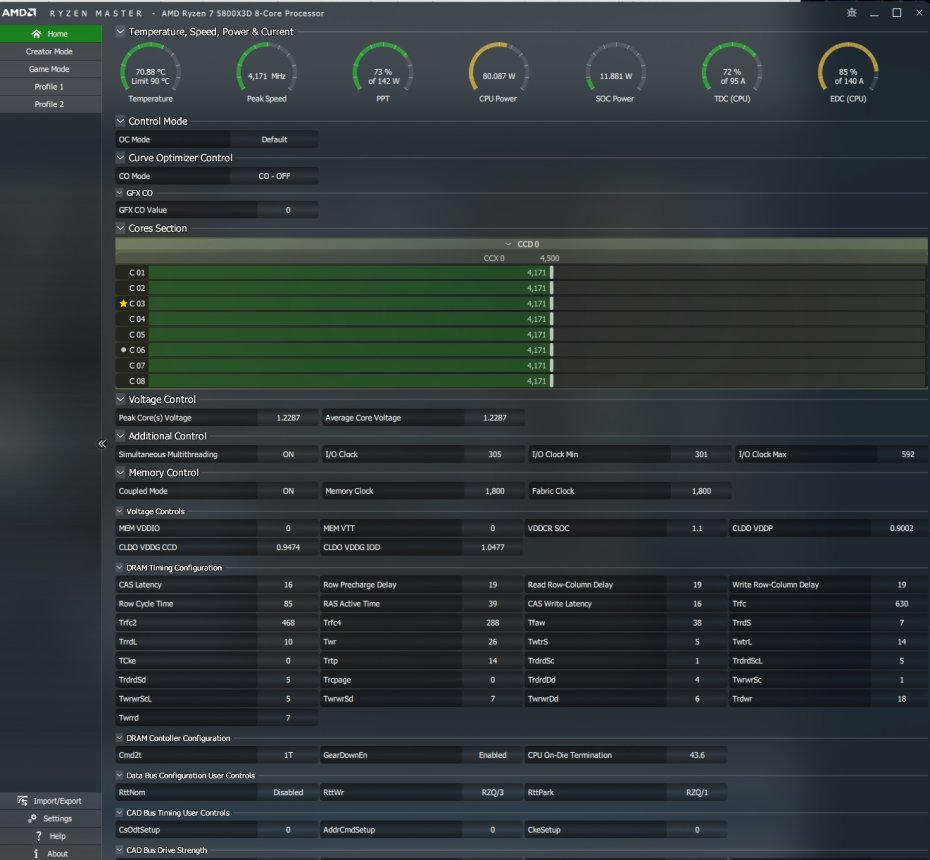Collapse Data Bus Configuration User Controls

[x=119, y=775]
